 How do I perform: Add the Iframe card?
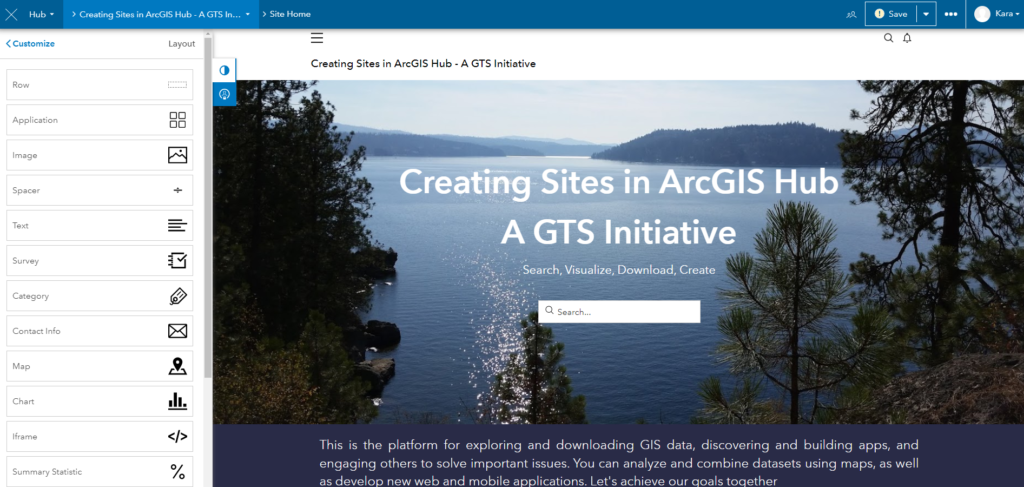[100, 437]
